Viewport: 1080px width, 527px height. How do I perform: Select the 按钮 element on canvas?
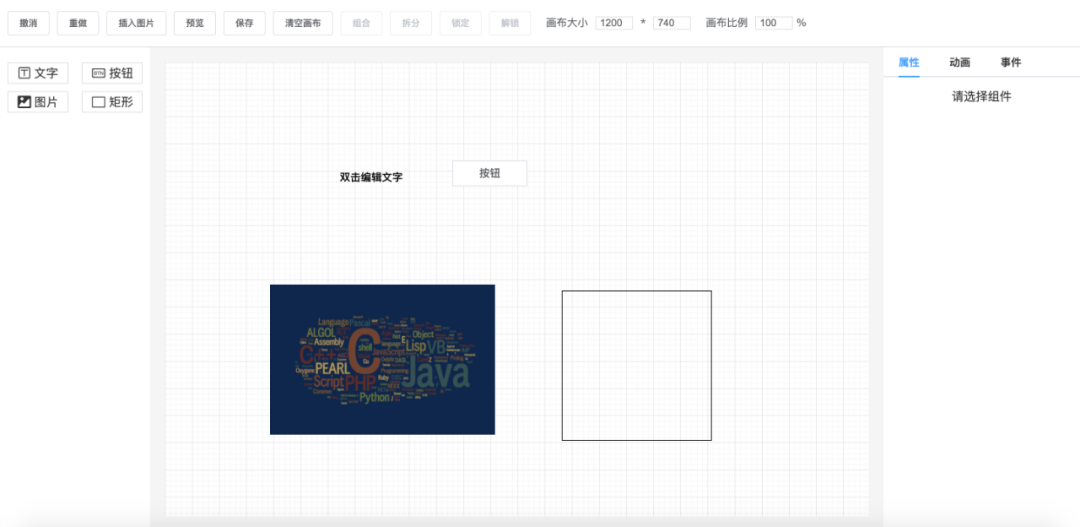(490, 174)
